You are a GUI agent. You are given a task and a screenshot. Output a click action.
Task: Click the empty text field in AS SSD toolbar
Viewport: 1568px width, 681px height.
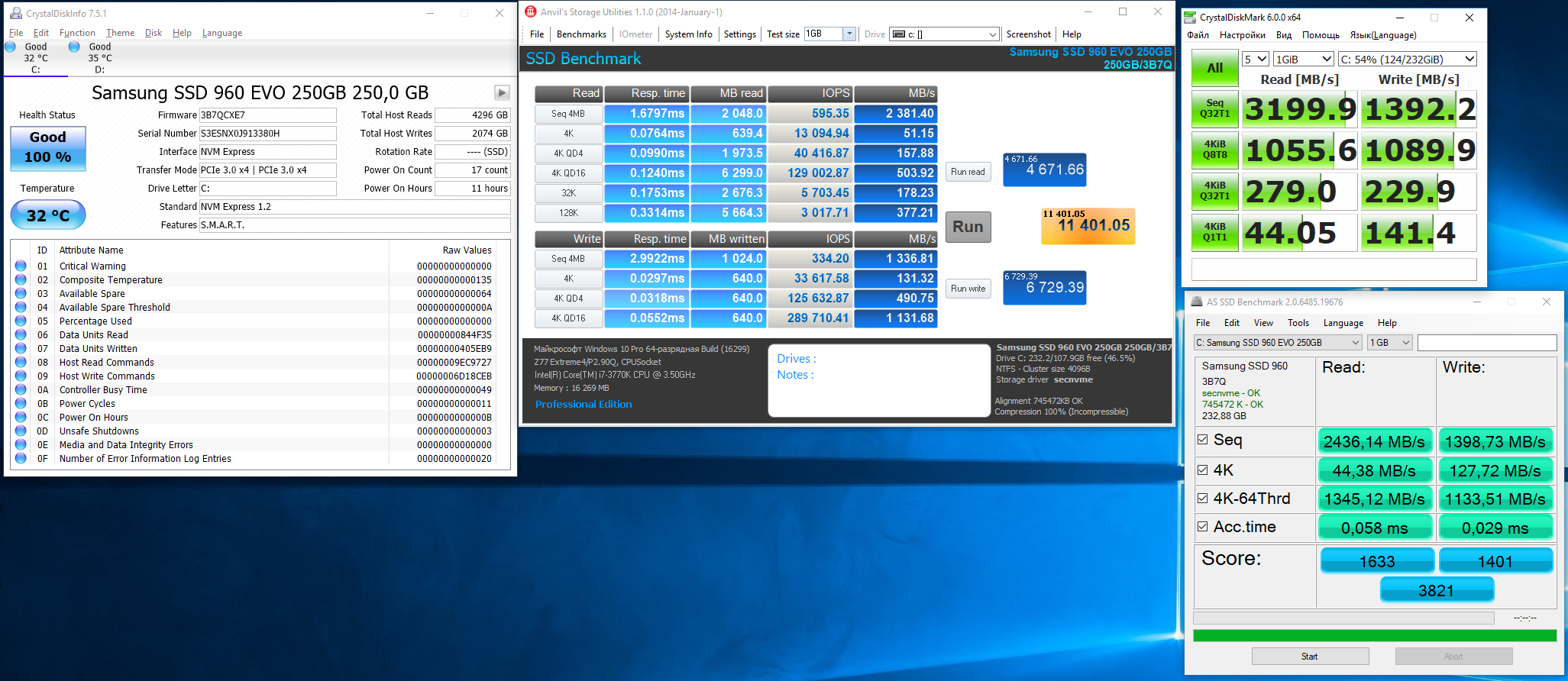(1487, 343)
